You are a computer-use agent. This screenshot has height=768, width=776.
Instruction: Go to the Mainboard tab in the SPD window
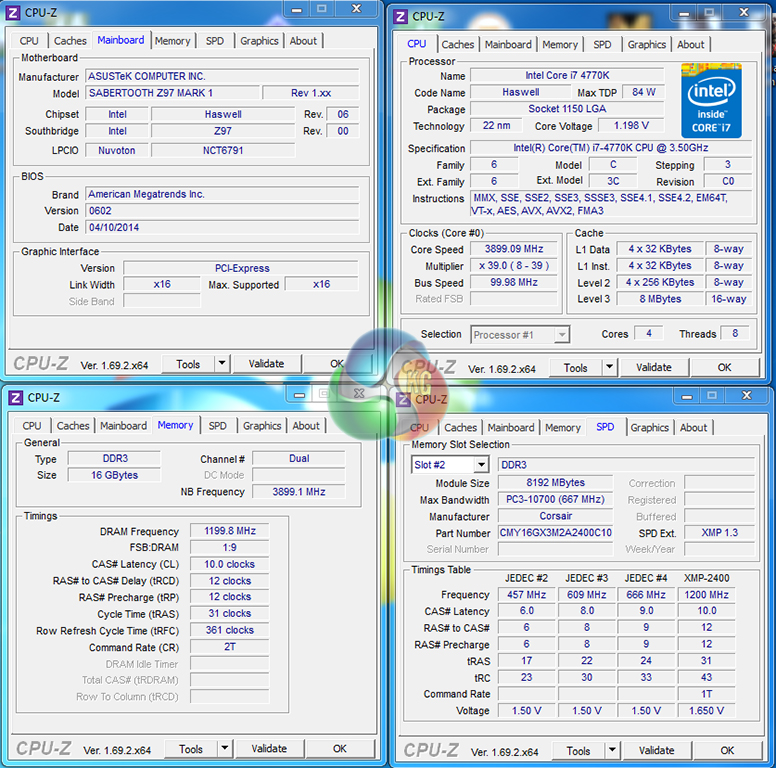511,428
